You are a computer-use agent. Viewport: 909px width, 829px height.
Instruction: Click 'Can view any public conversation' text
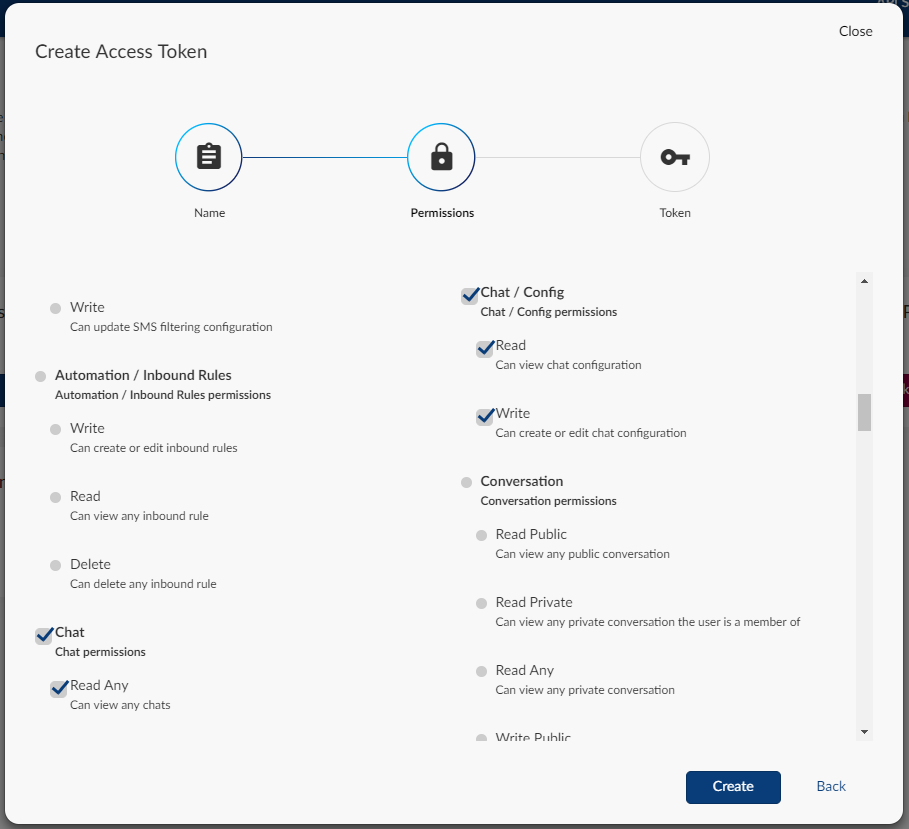click(x=582, y=554)
